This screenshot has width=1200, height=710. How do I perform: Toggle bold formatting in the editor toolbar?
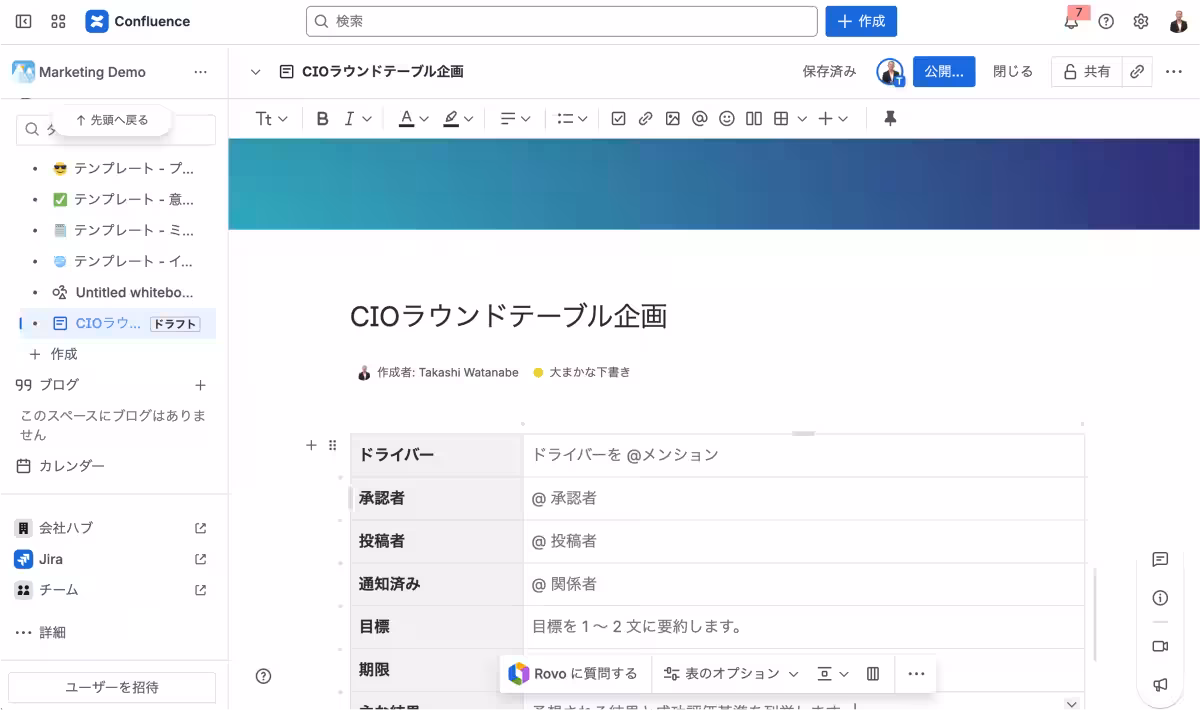(322, 118)
